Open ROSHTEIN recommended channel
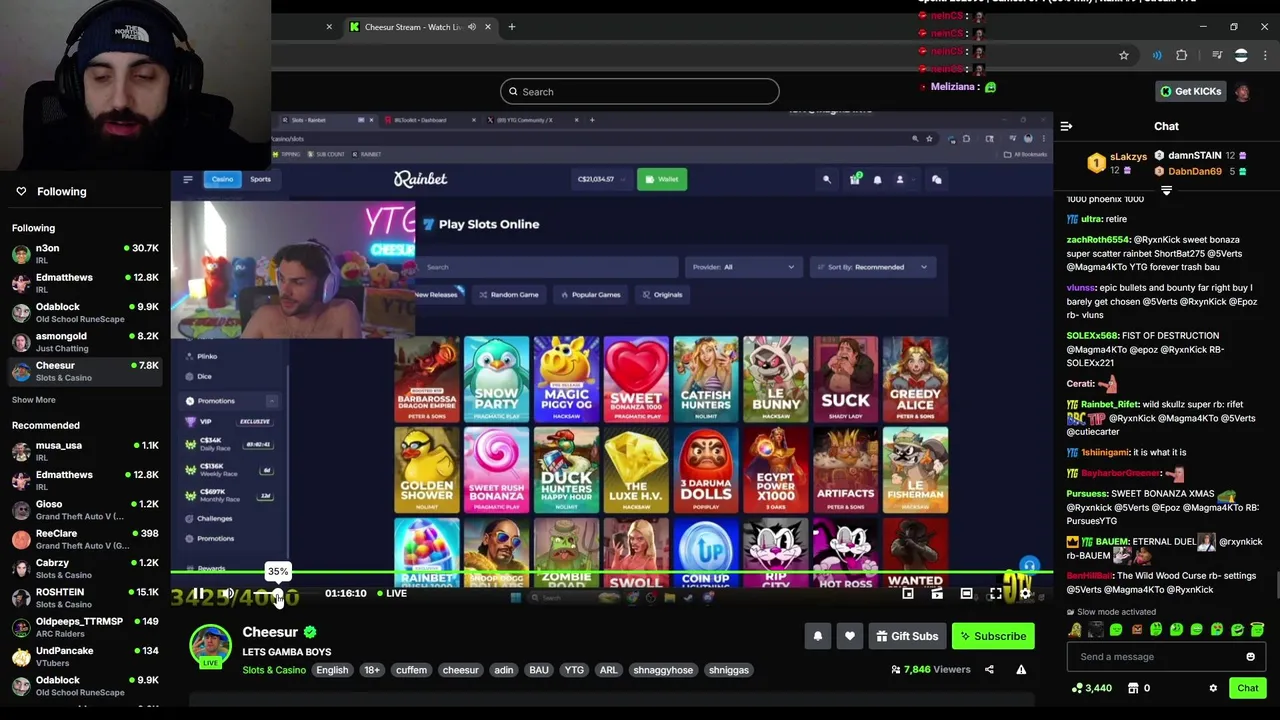 pyautogui.click(x=85, y=598)
